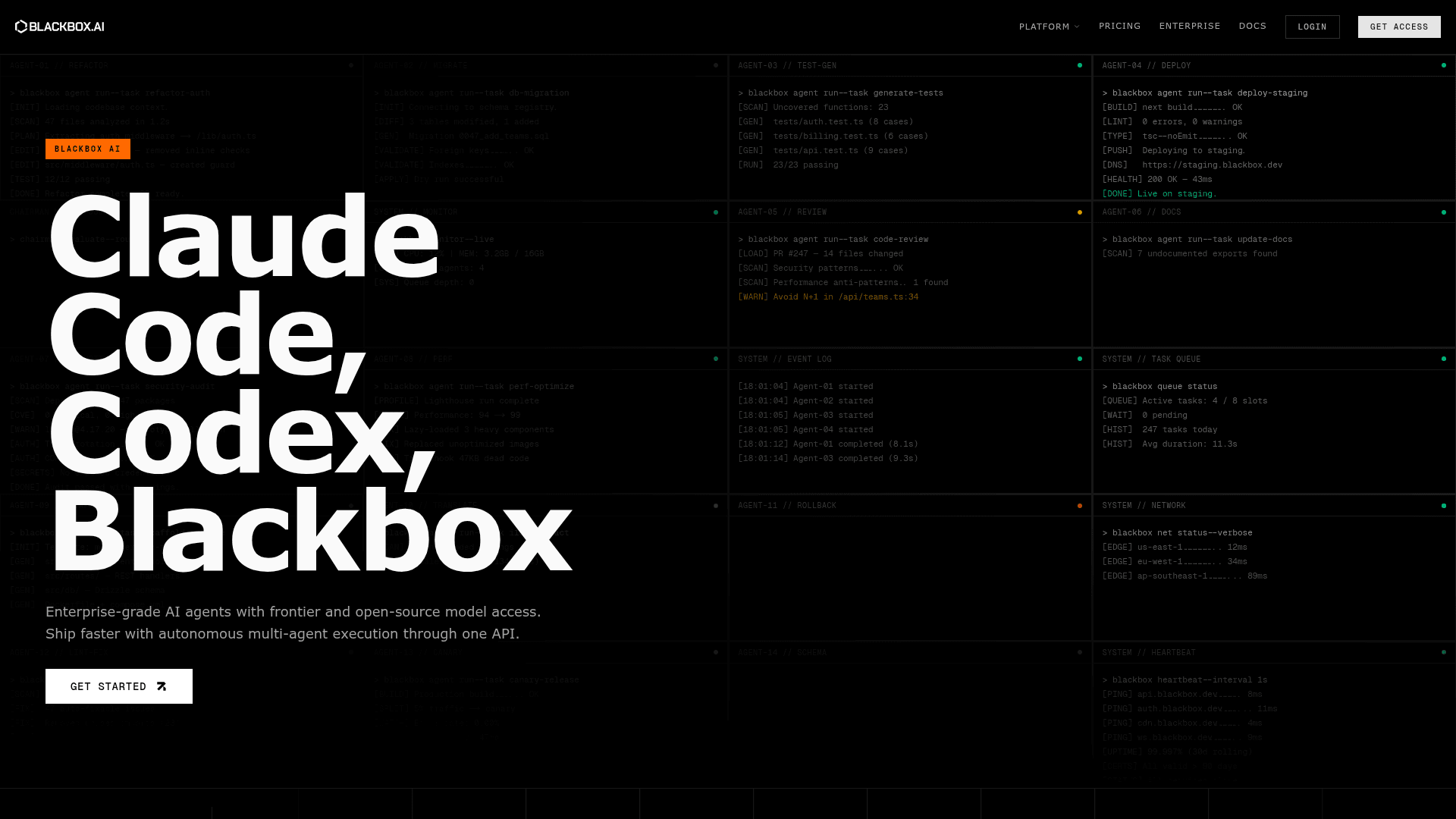This screenshot has width=1456, height=819.
Task: Click the WARN Avoid N+1 warning line
Action: click(828, 297)
